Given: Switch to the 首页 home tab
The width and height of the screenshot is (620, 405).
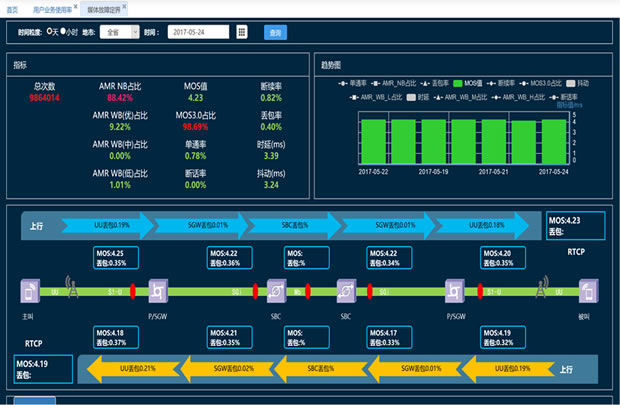Looking at the screenshot, I should pos(12,7).
